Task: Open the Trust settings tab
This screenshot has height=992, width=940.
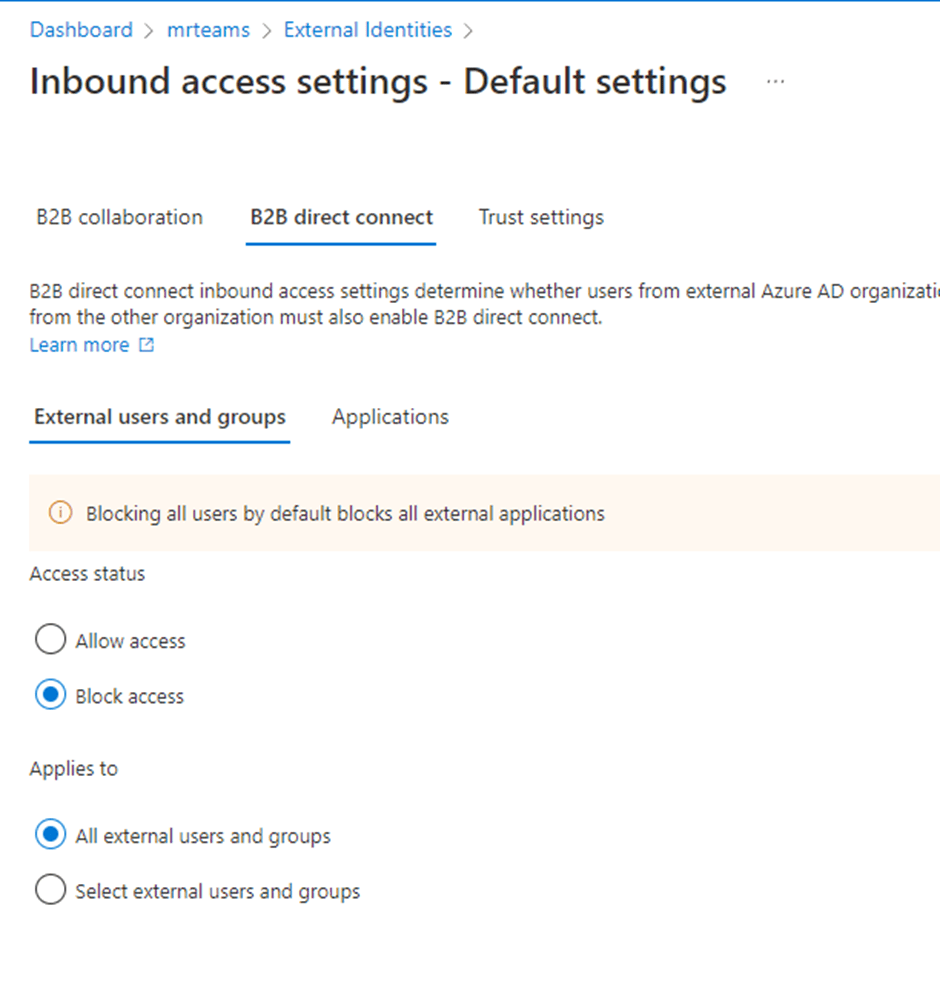Action: click(x=541, y=217)
